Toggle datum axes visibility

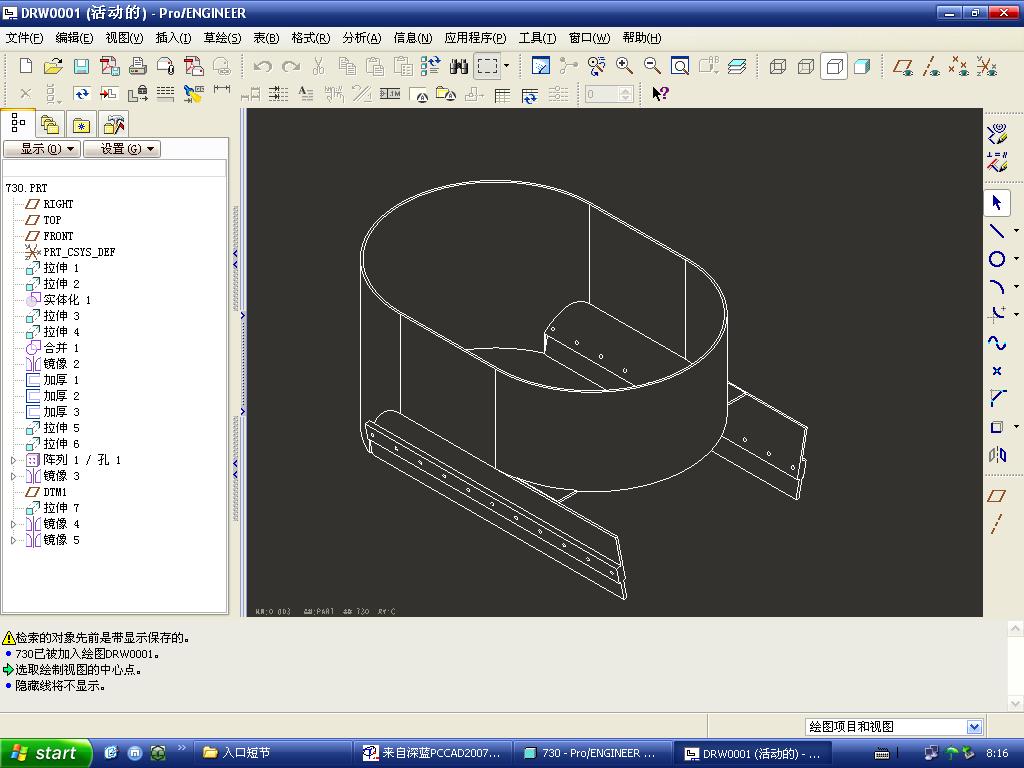coord(931,66)
